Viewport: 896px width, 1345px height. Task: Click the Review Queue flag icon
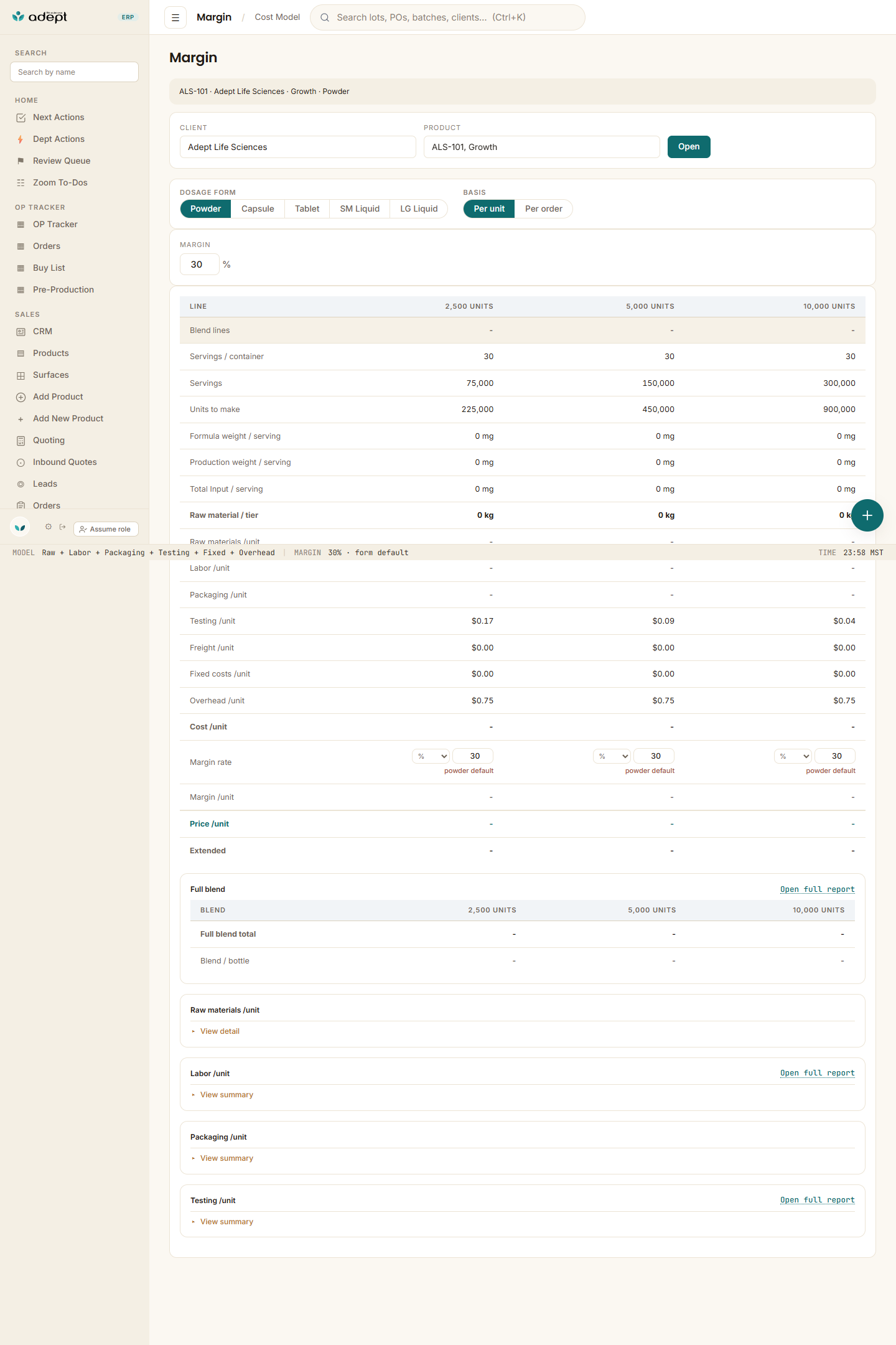[21, 161]
